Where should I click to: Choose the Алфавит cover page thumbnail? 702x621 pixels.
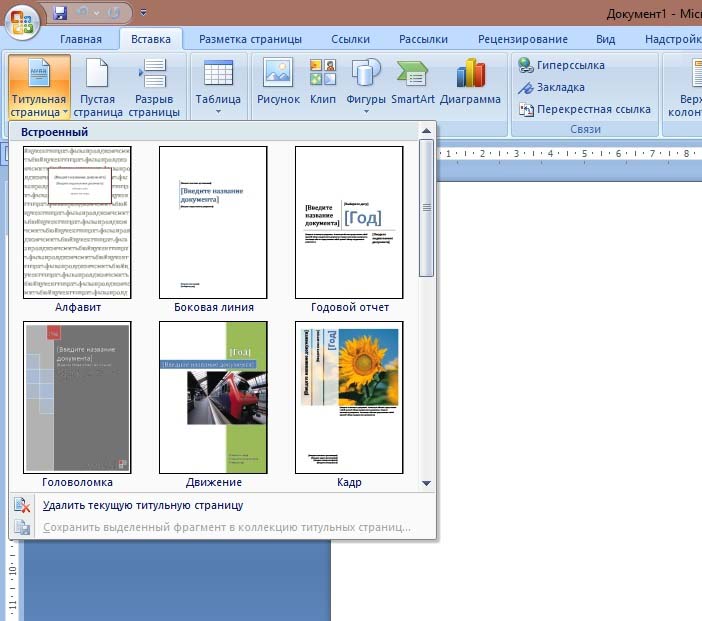tap(77, 222)
